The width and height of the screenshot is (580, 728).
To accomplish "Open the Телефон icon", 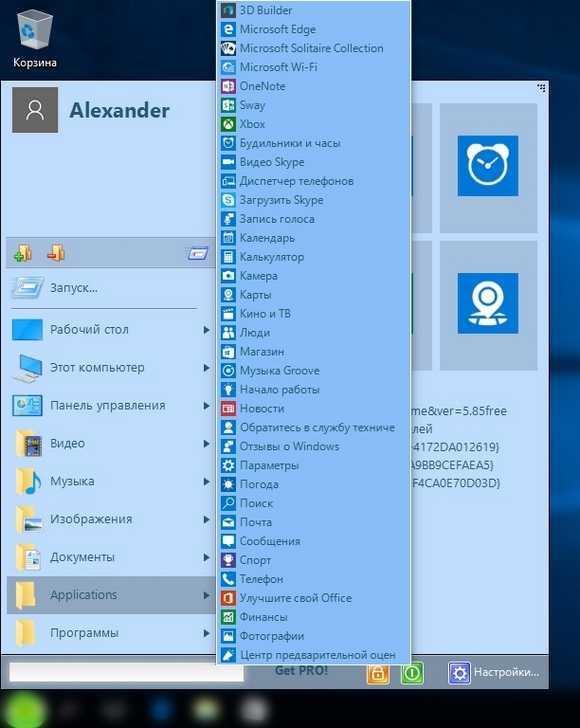I will [x=228, y=579].
